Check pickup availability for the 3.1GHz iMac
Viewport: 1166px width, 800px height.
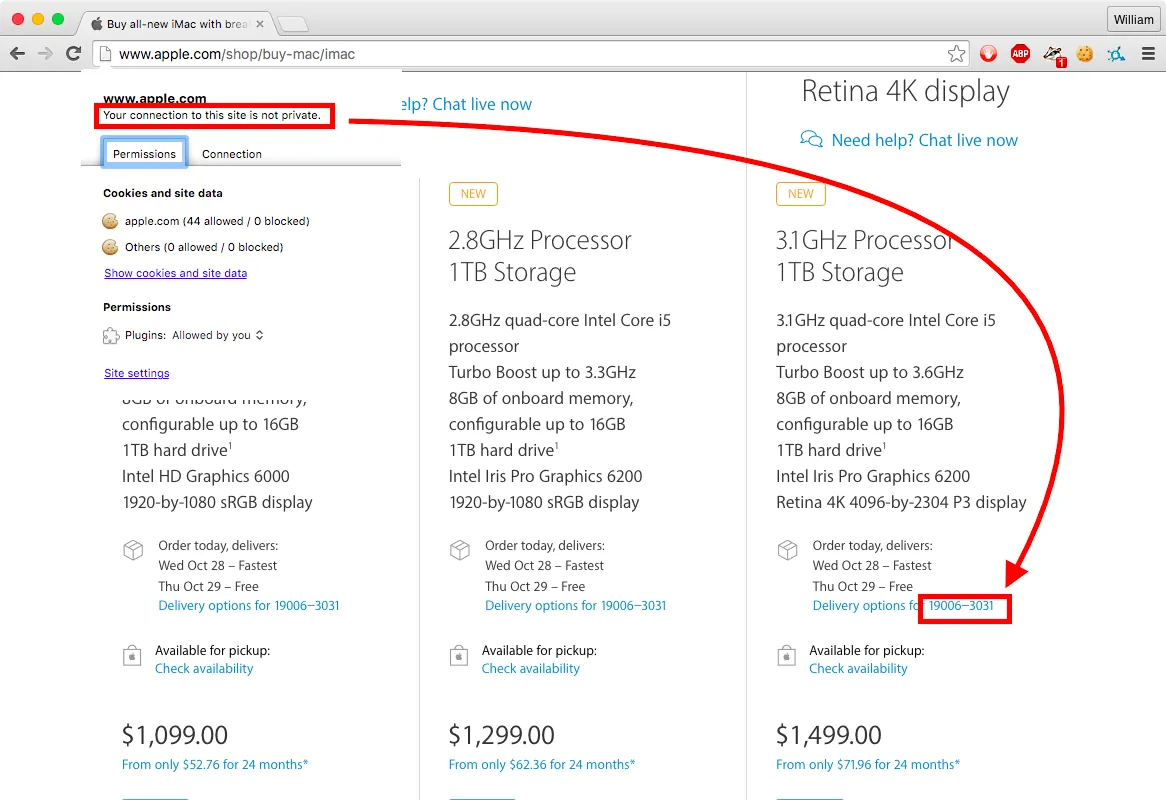(858, 668)
